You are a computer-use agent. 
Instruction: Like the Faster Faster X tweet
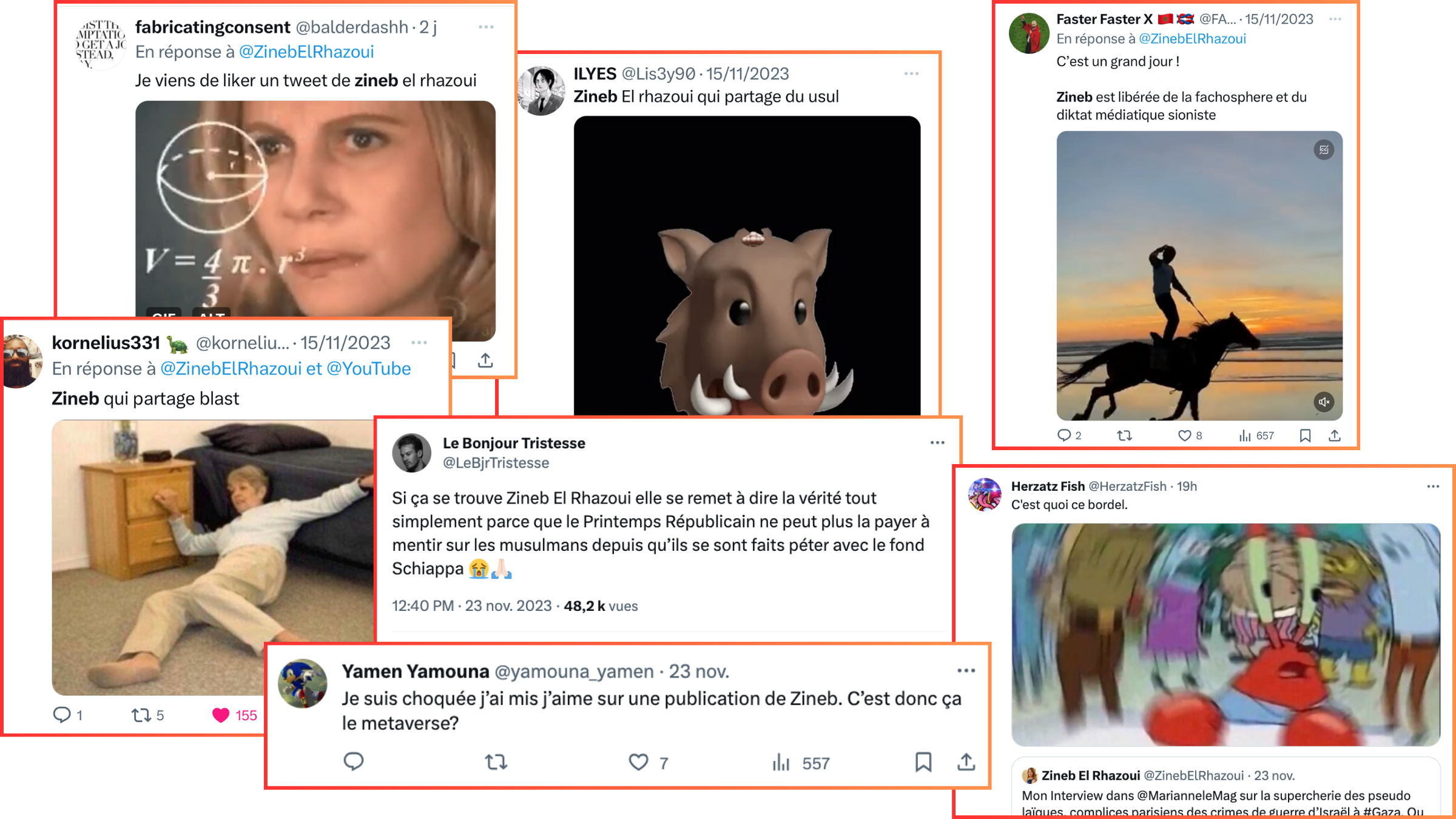pyautogui.click(x=1184, y=436)
